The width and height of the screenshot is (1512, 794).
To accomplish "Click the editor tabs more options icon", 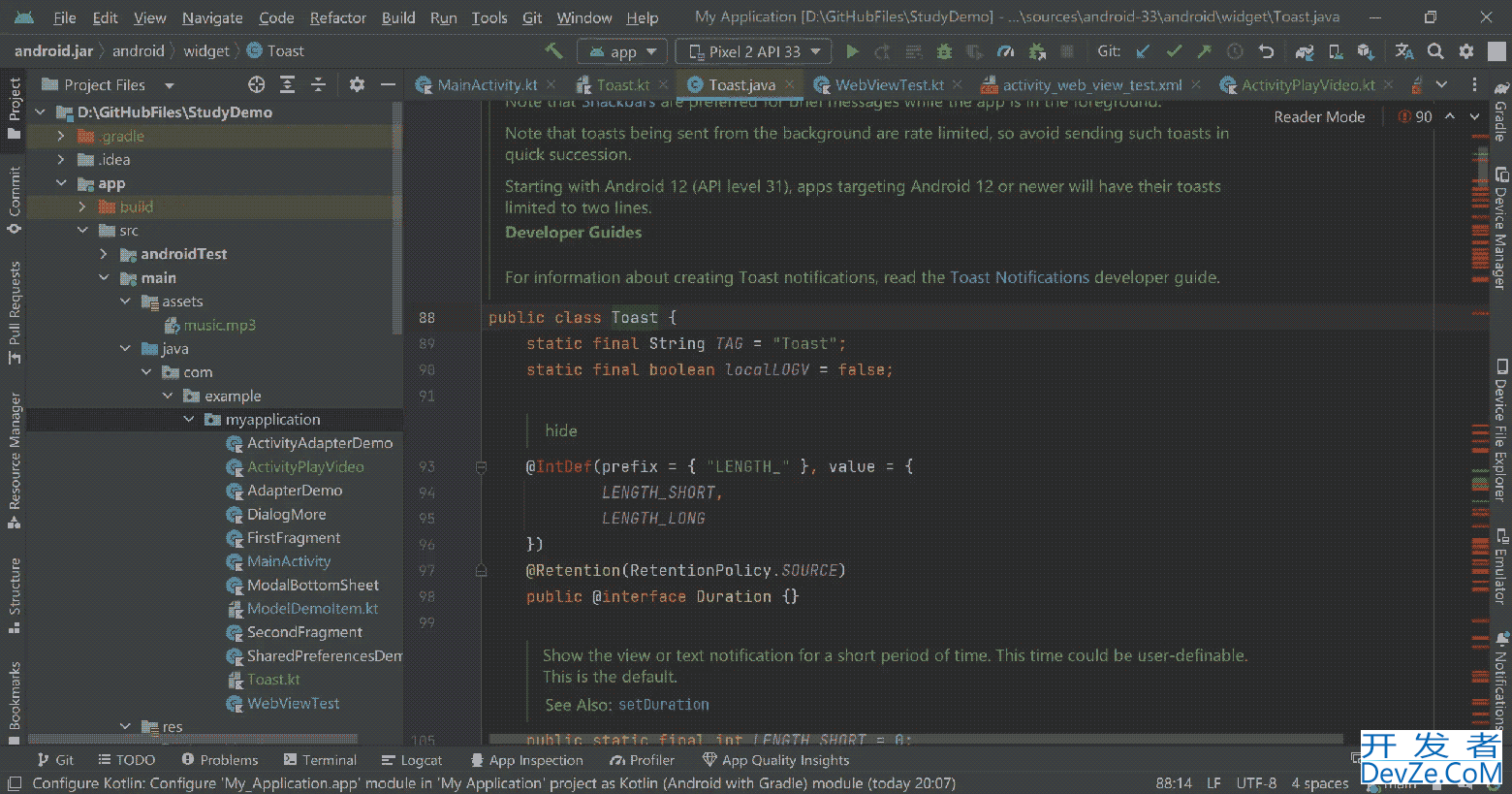I will pos(1474,84).
